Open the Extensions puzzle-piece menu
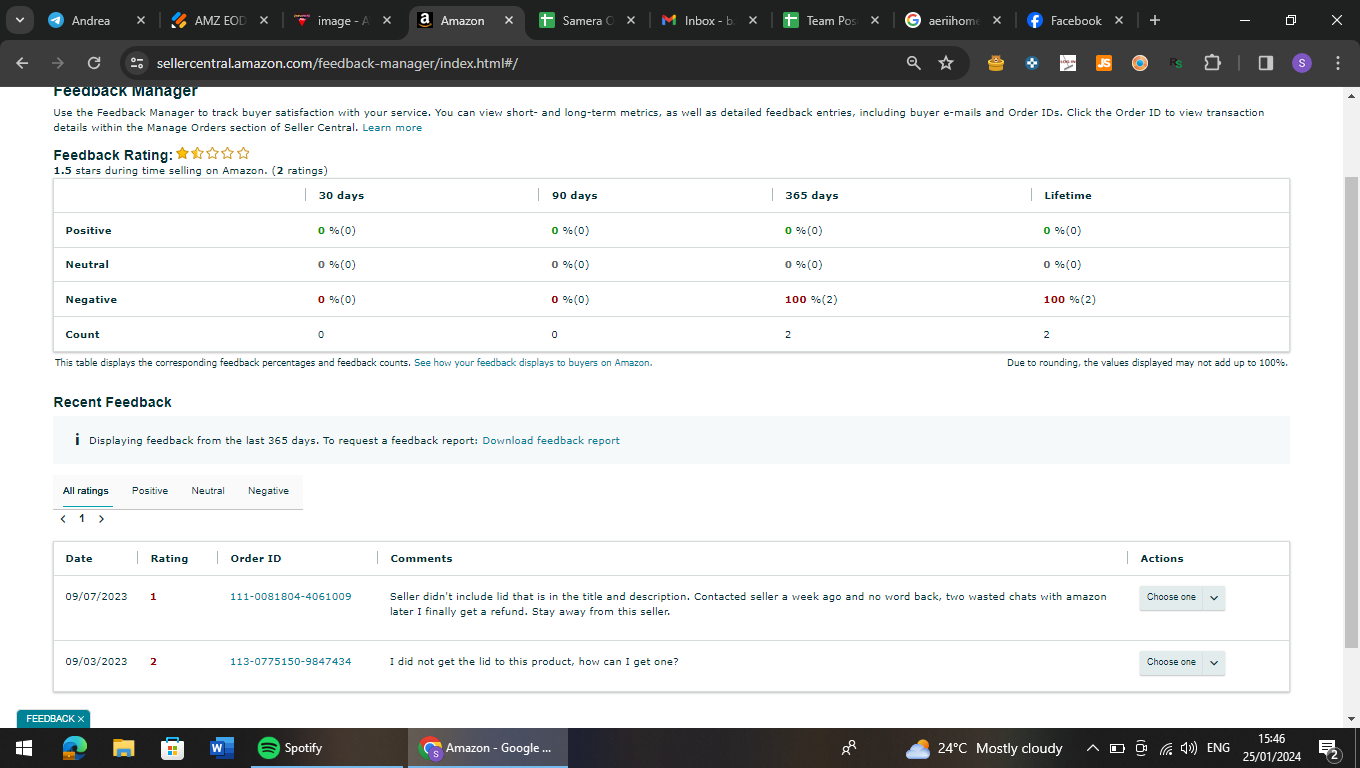 1212,63
